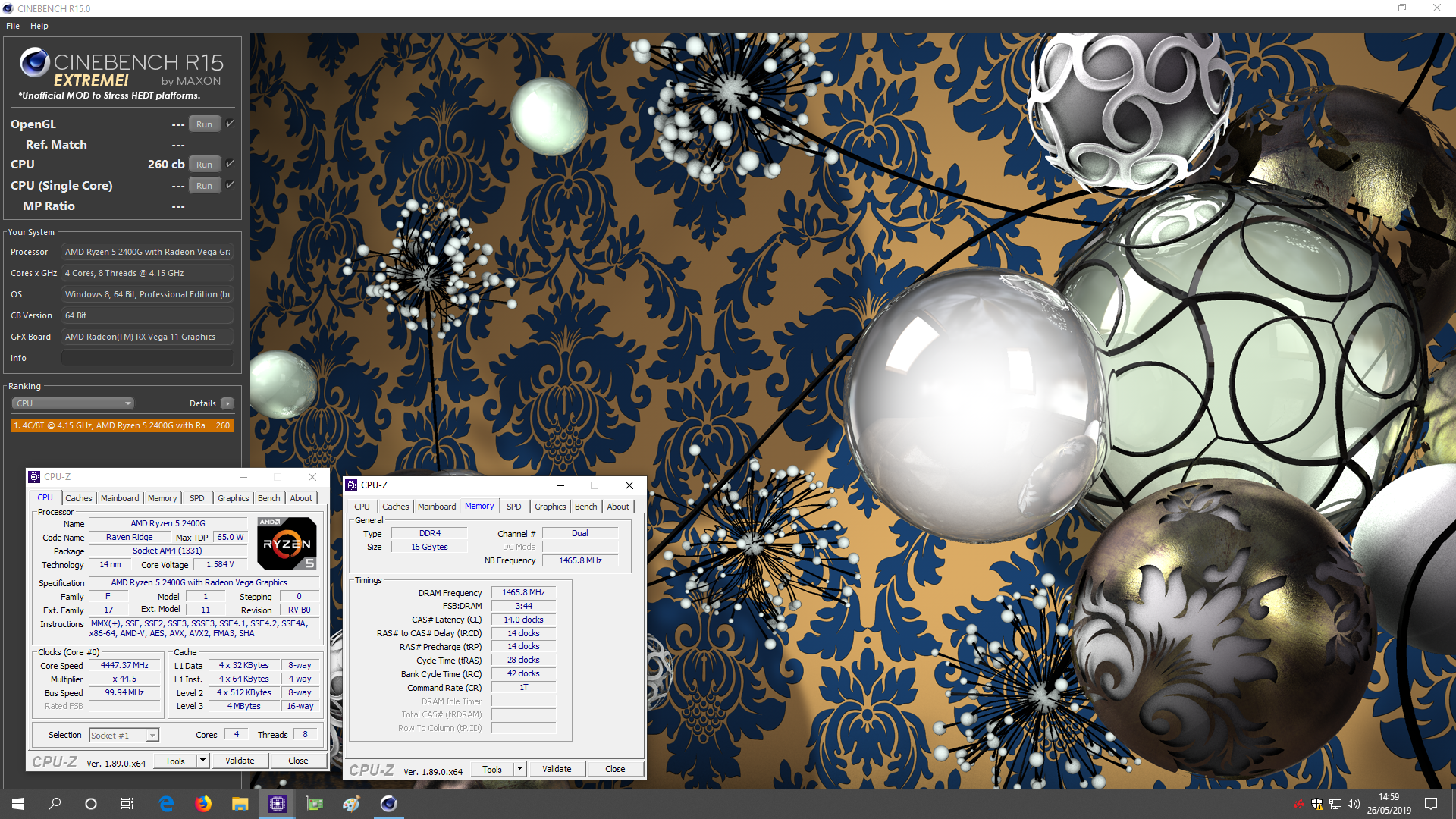The height and width of the screenshot is (819, 1456).
Task: Open Windows Start menu
Action: (18, 804)
